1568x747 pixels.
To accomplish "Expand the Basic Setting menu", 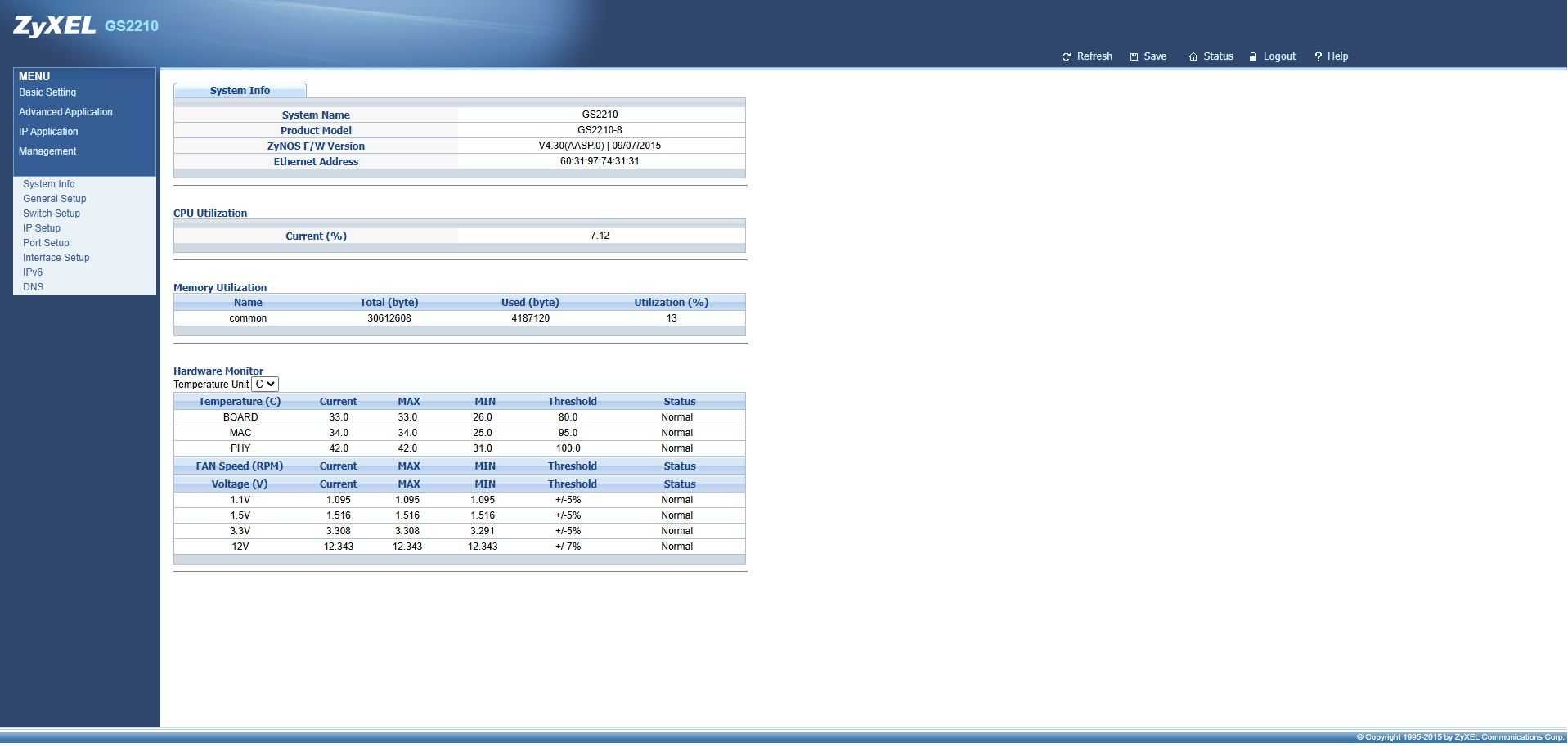I will point(47,92).
